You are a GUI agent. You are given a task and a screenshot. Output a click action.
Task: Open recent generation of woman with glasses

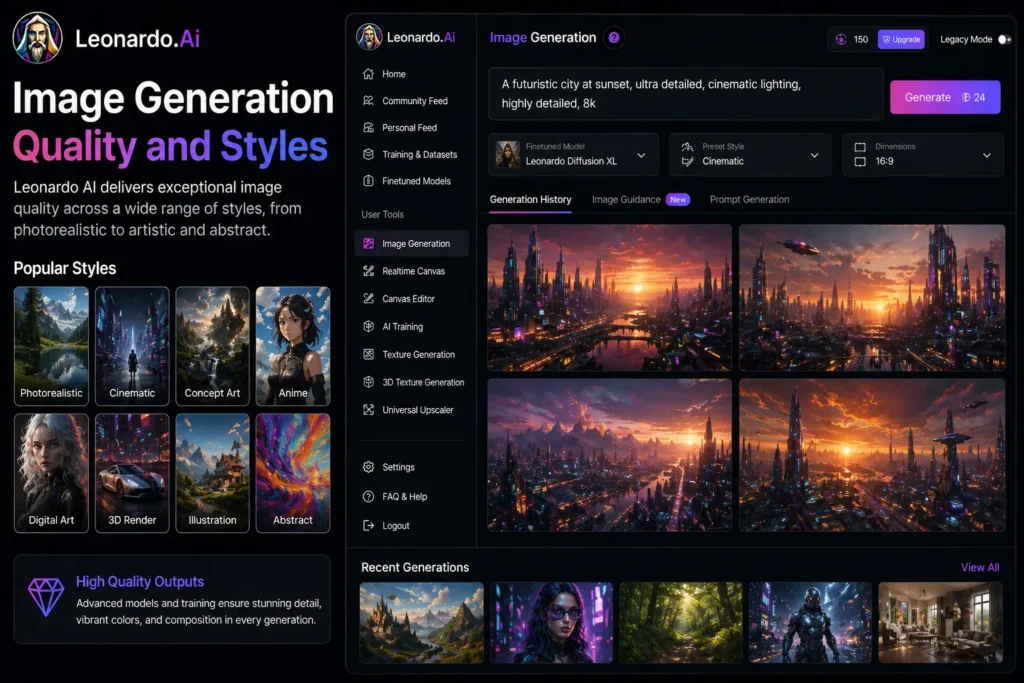click(x=551, y=623)
